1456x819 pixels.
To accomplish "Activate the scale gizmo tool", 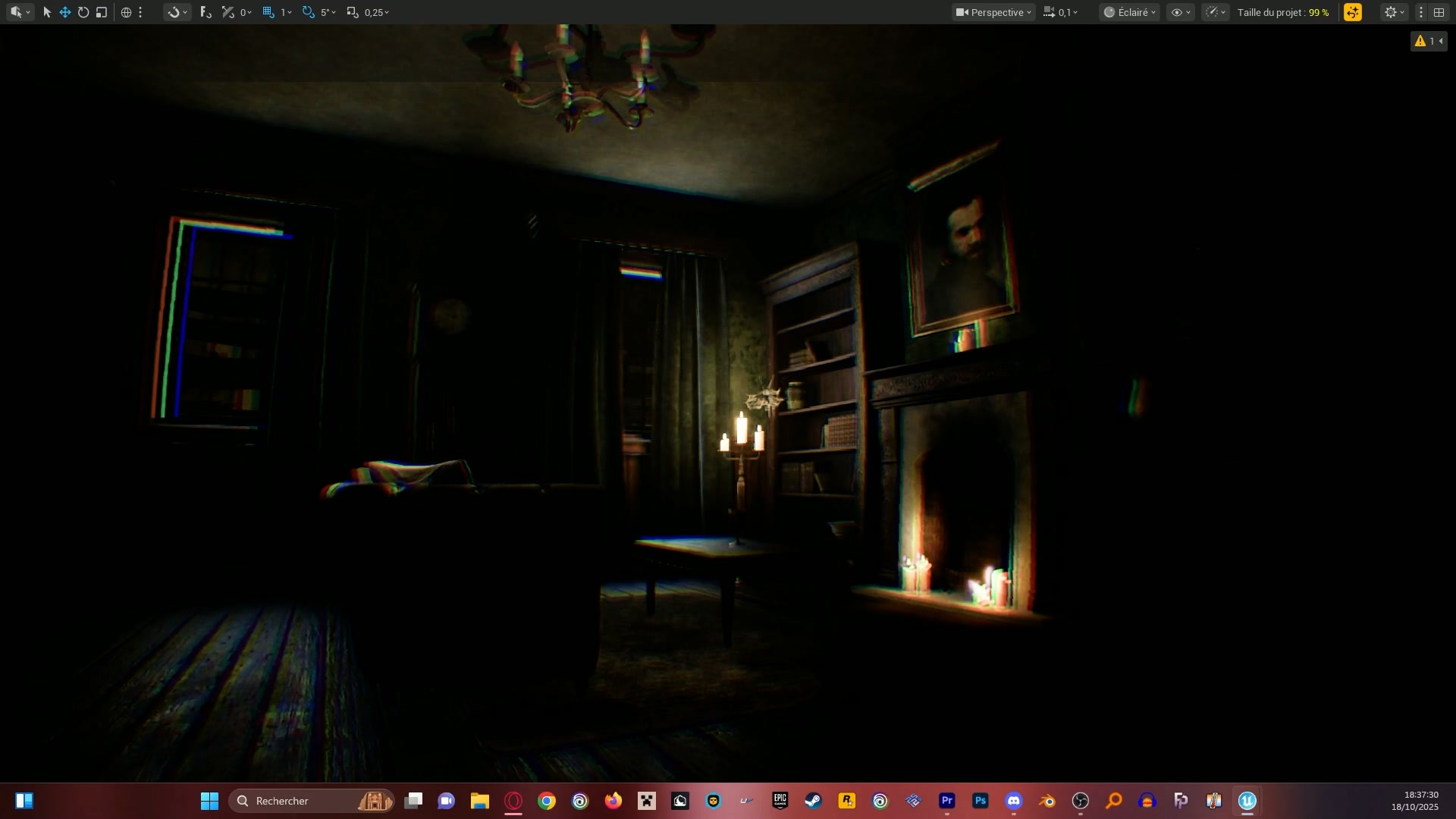I will click(x=102, y=12).
